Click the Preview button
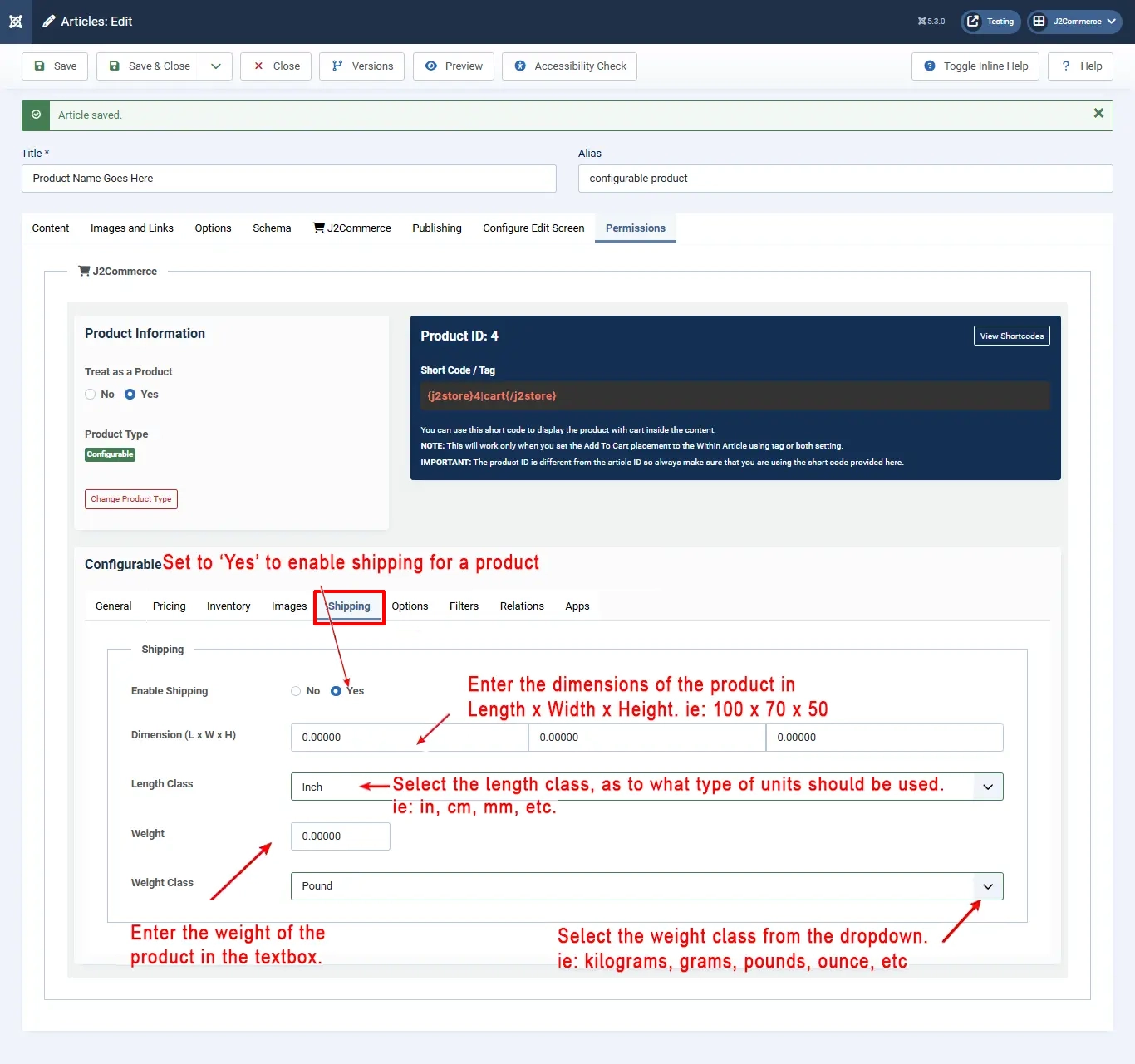Image resolution: width=1135 pixels, height=1064 pixels. pos(454,66)
